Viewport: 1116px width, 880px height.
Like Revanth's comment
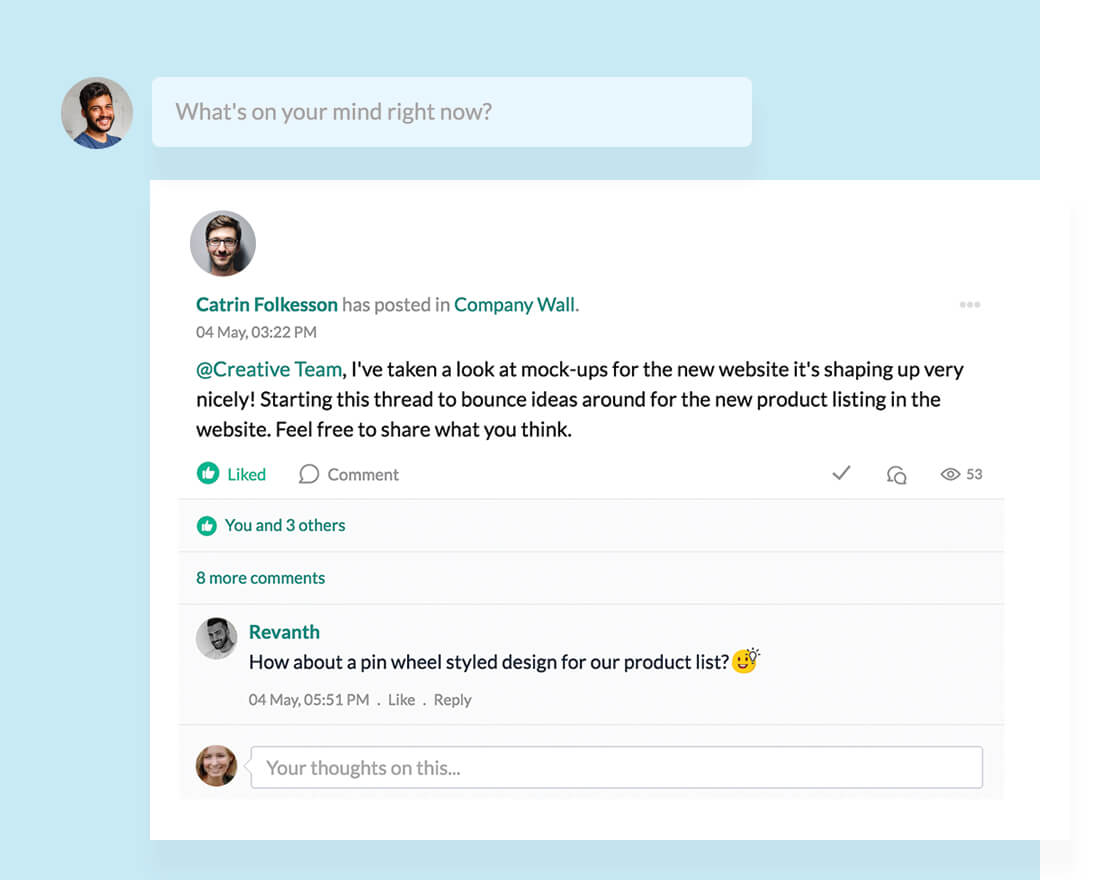(x=401, y=700)
